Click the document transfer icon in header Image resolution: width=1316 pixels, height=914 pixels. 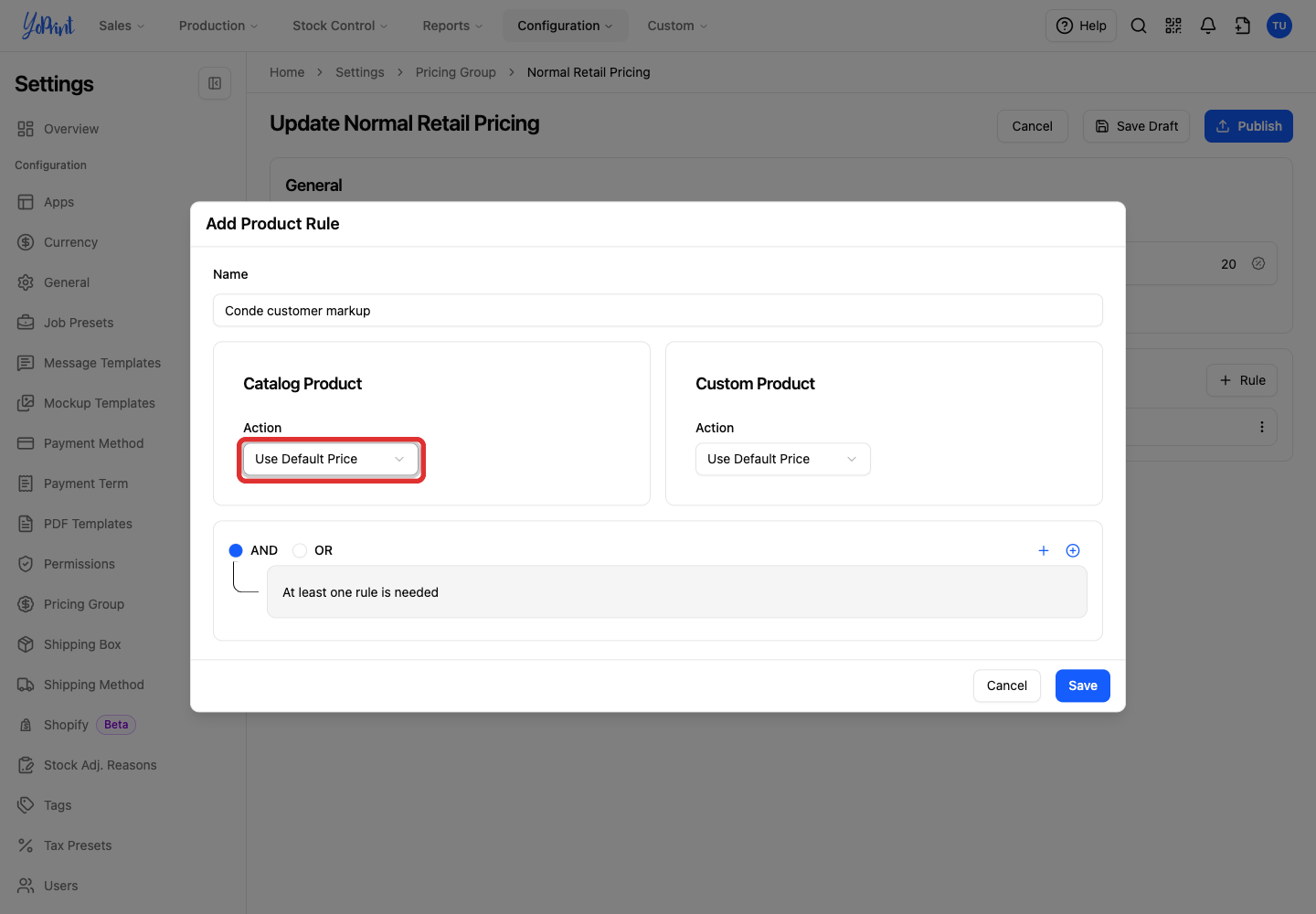pyautogui.click(x=1243, y=26)
